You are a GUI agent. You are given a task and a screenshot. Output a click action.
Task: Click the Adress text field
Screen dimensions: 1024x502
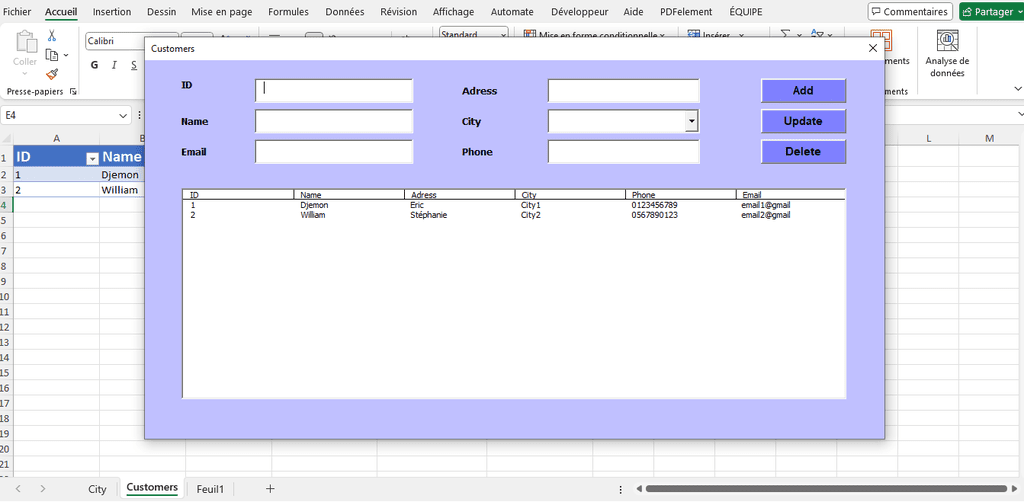click(x=624, y=91)
